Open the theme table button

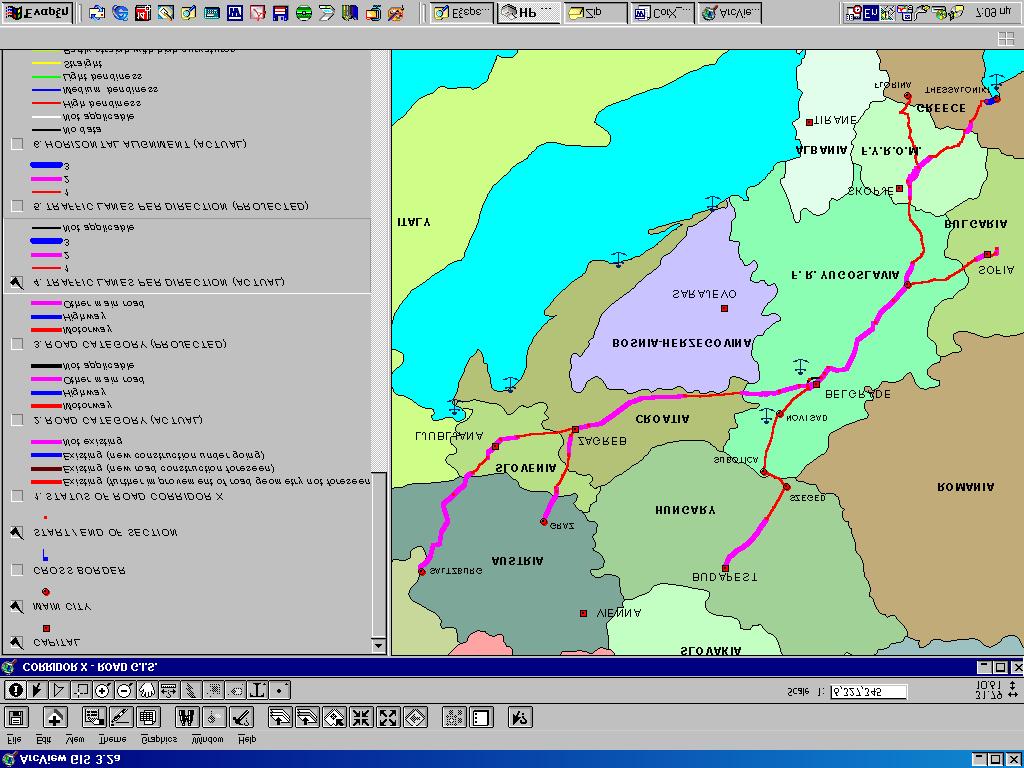click(x=148, y=718)
